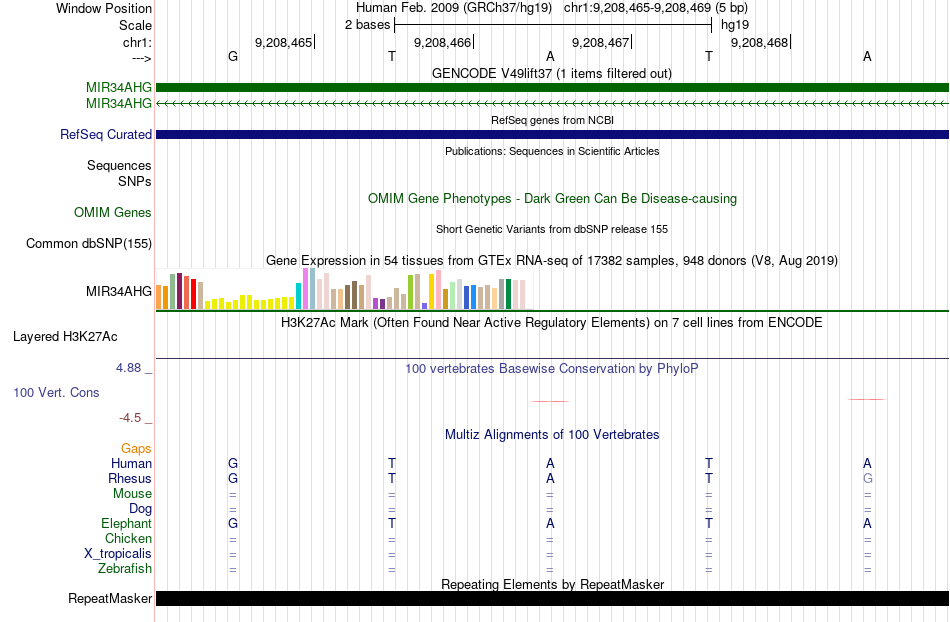
Task: Click the OMIM Genes track label
Action: (x=113, y=213)
